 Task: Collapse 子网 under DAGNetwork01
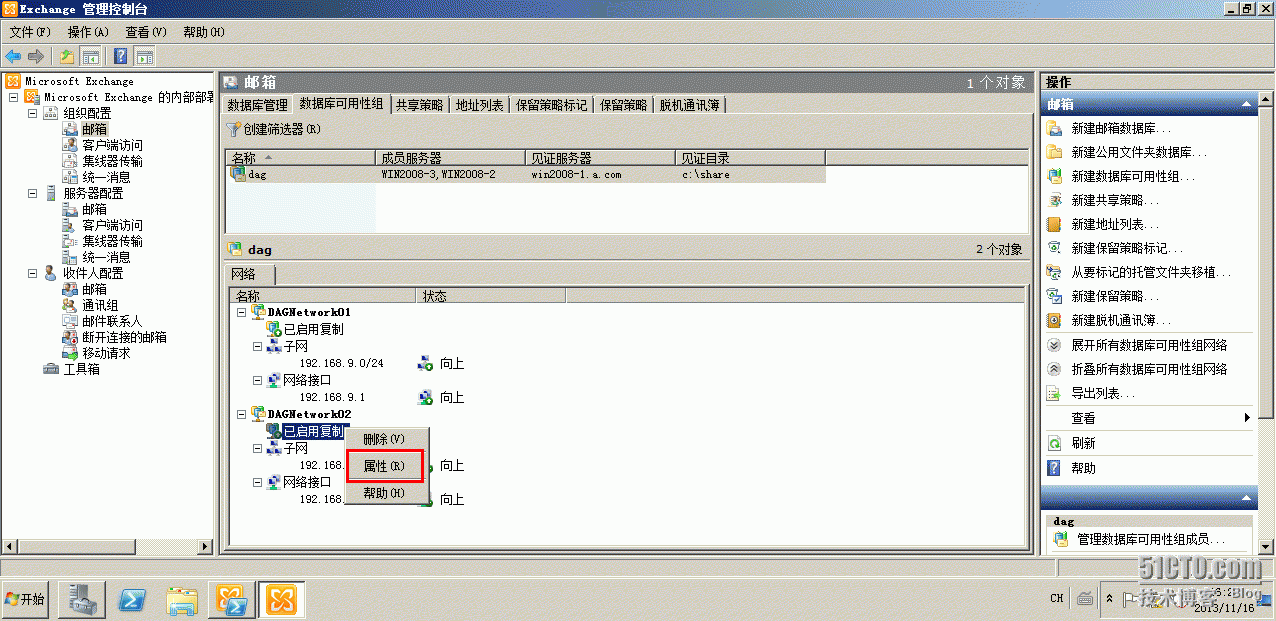257,346
